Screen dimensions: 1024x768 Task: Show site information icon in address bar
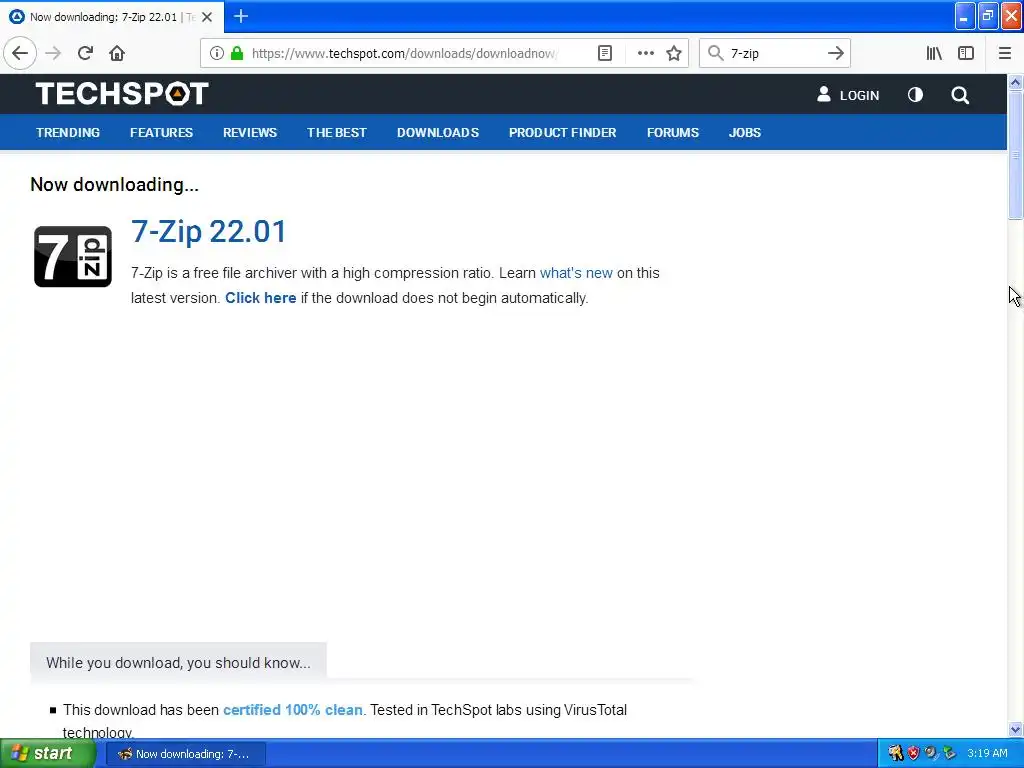[217, 54]
